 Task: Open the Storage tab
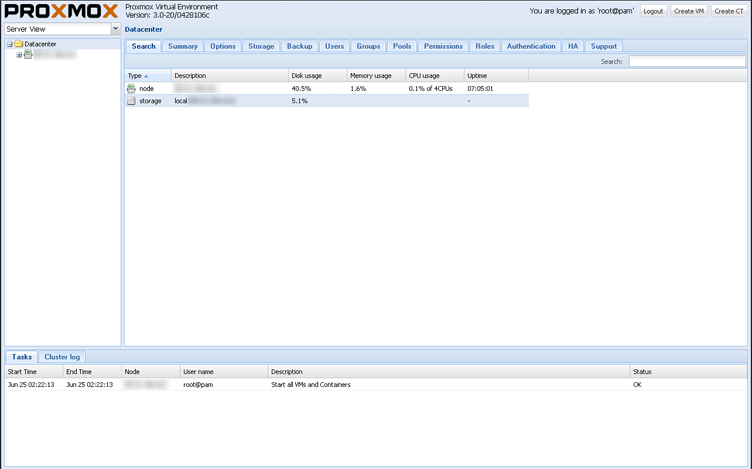coord(261,46)
